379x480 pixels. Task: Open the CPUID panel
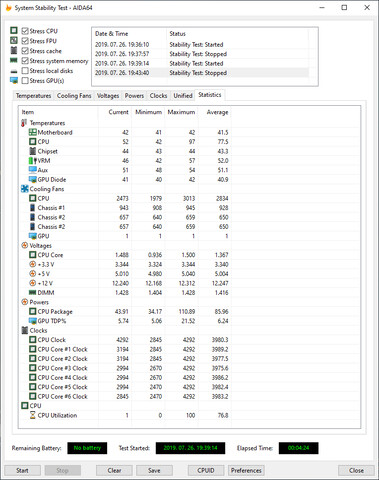click(x=206, y=470)
